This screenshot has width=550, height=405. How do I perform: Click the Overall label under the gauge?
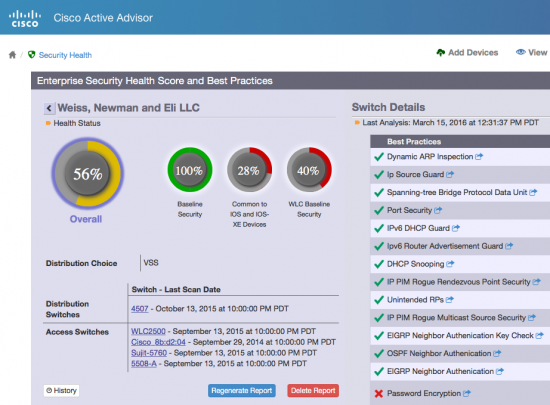[86, 219]
